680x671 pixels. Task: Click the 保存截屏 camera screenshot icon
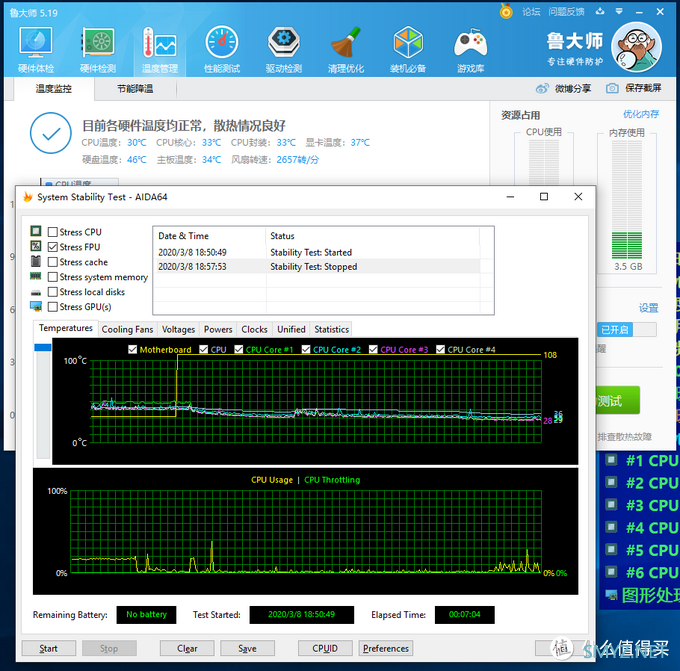click(x=612, y=88)
